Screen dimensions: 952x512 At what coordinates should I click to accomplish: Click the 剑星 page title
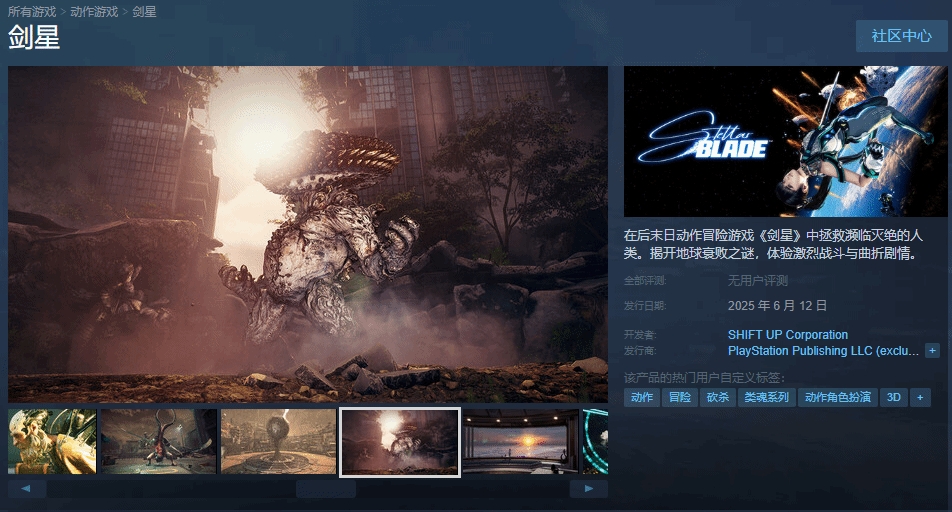coord(34,38)
